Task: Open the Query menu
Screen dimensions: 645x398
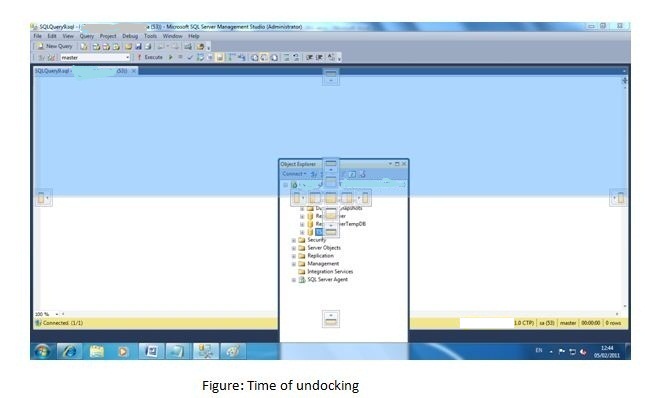Action: point(87,36)
